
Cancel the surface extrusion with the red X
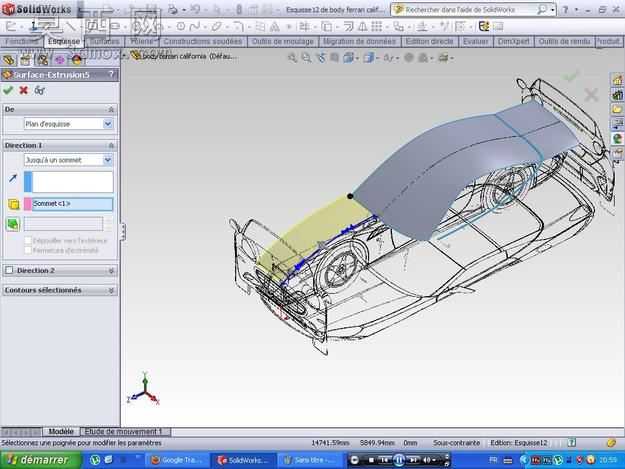[24, 90]
